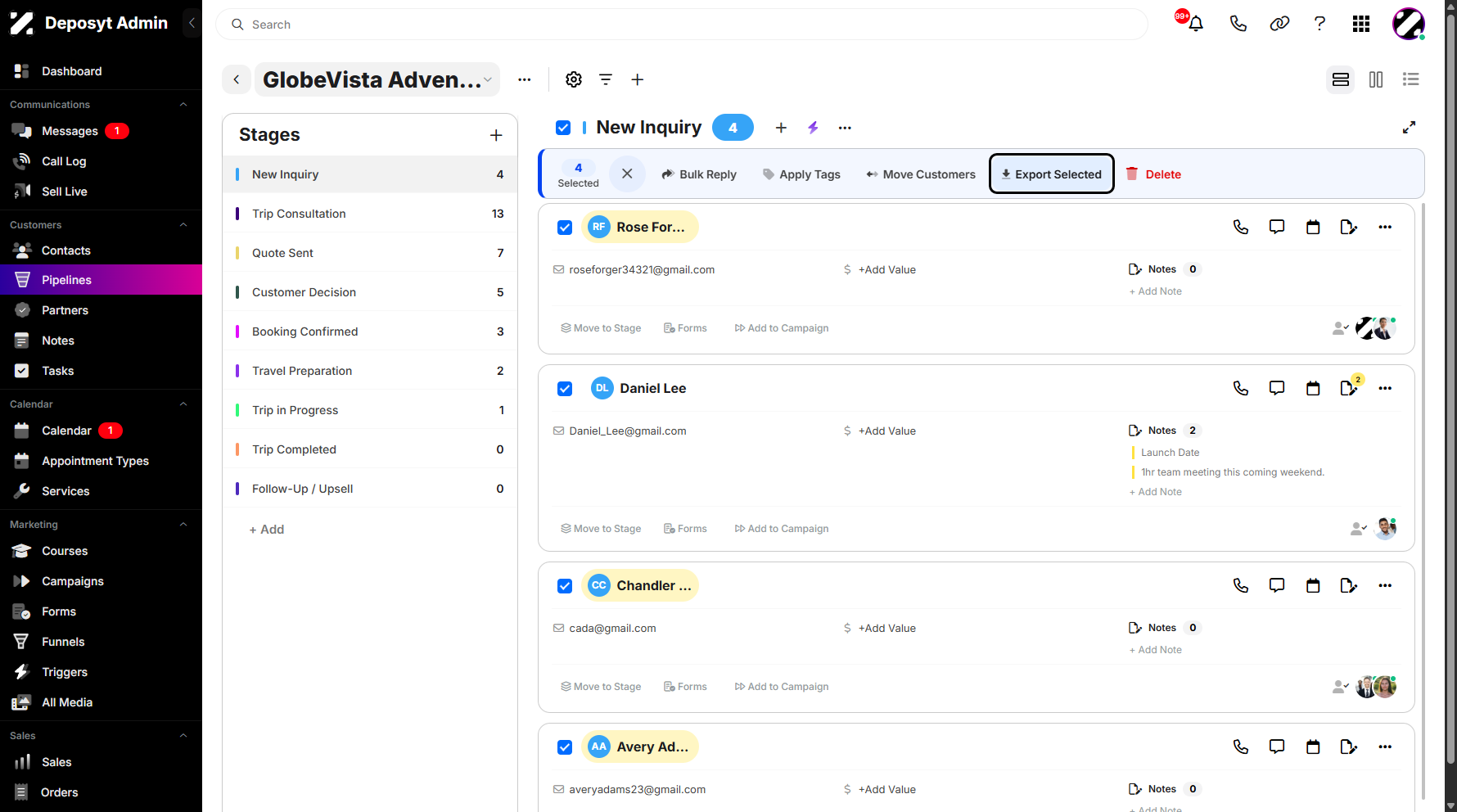Image resolution: width=1457 pixels, height=812 pixels.
Task: Call Rose For... using phone icon
Action: point(1241,227)
